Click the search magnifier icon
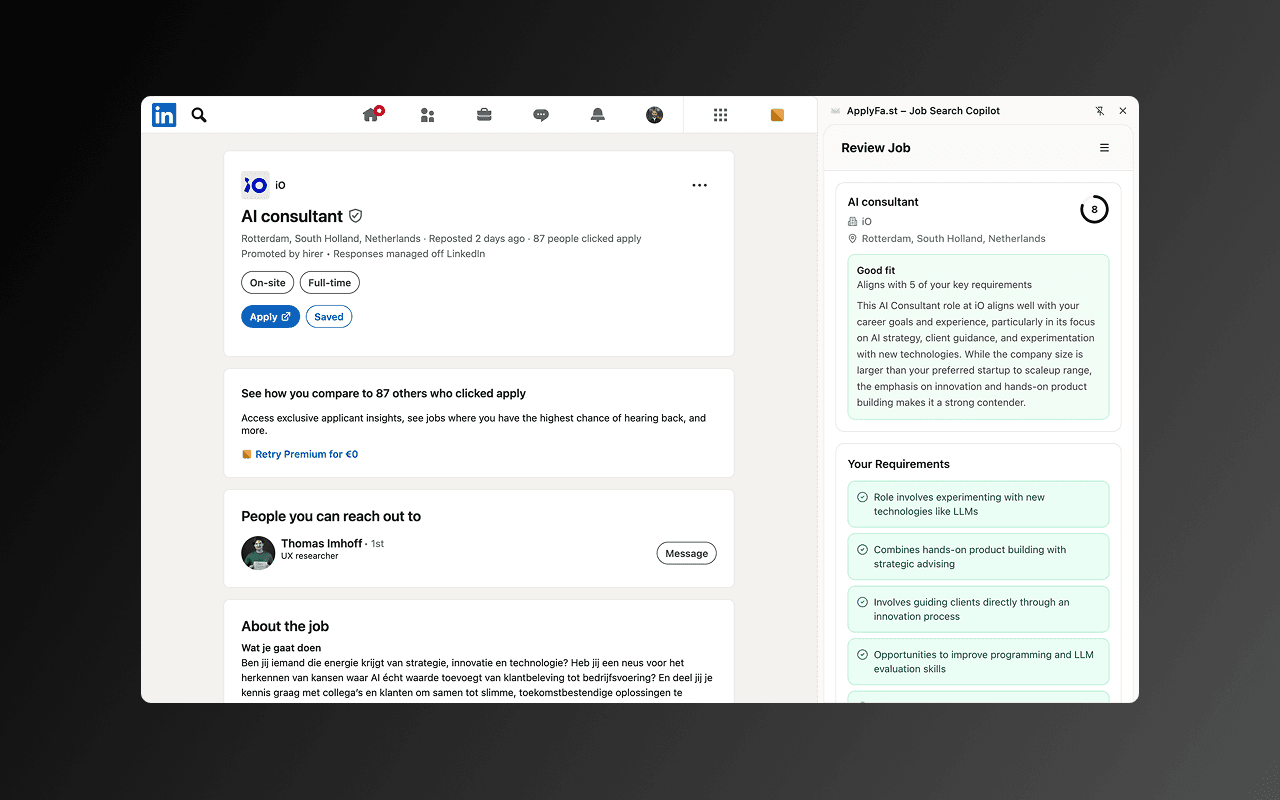Image resolution: width=1280 pixels, height=800 pixels. tap(198, 115)
